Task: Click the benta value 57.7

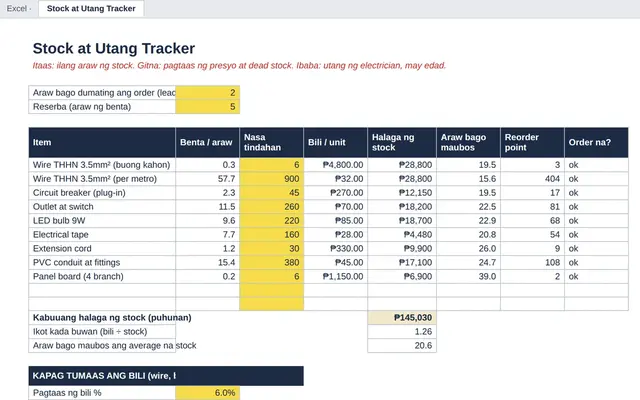Action: click(207, 179)
